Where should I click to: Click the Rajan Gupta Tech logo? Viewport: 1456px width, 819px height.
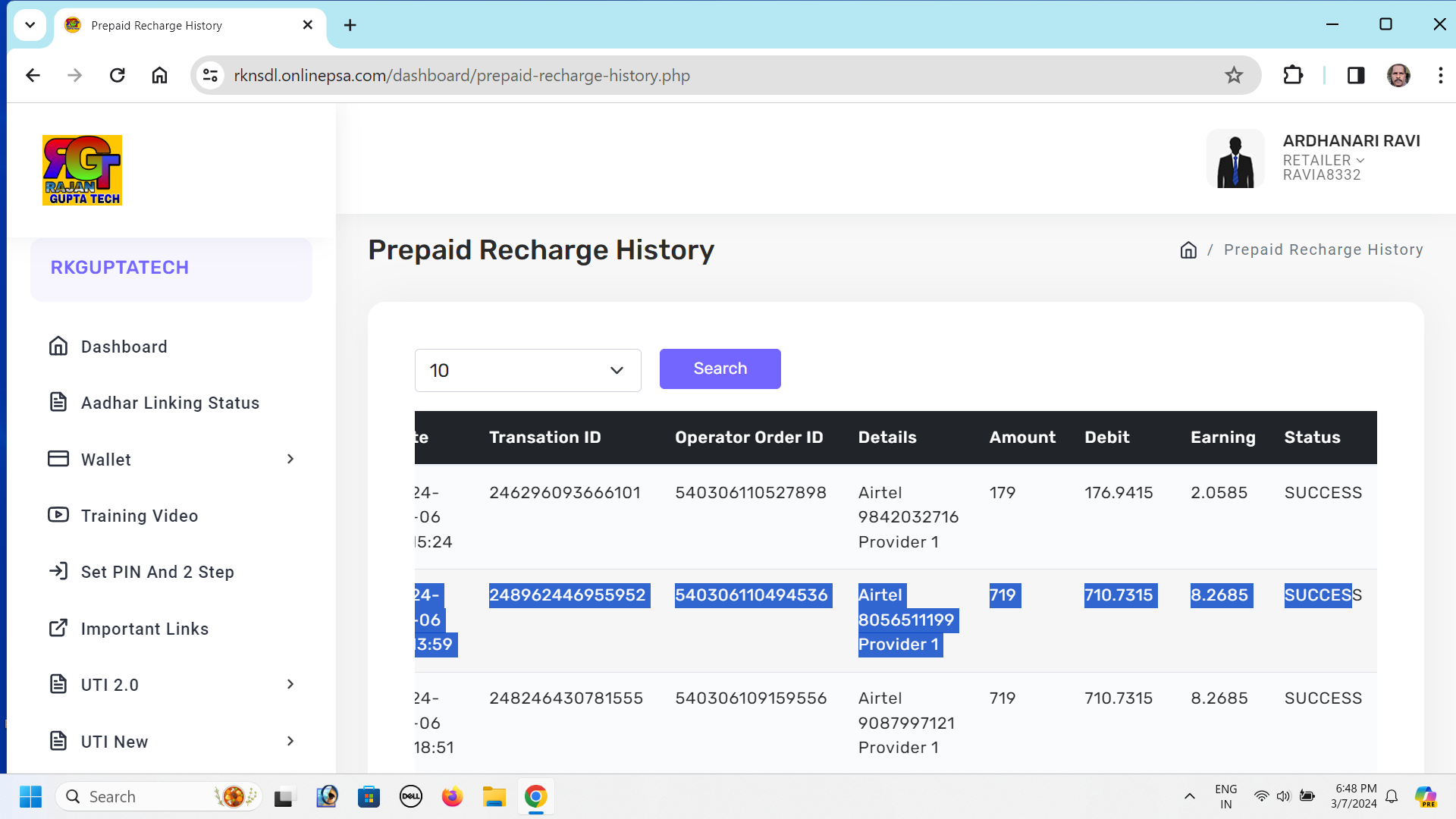coord(82,170)
